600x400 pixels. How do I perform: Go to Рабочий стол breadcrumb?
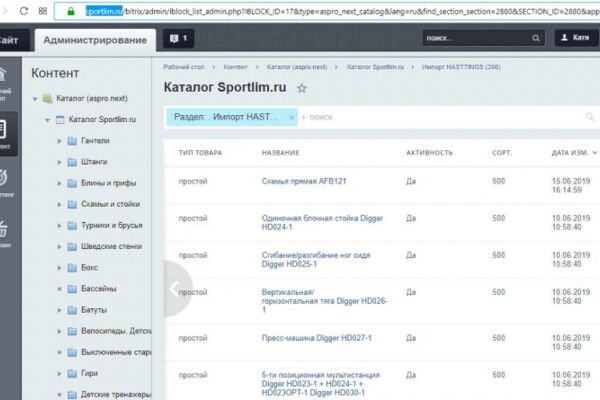pyautogui.click(x=184, y=67)
